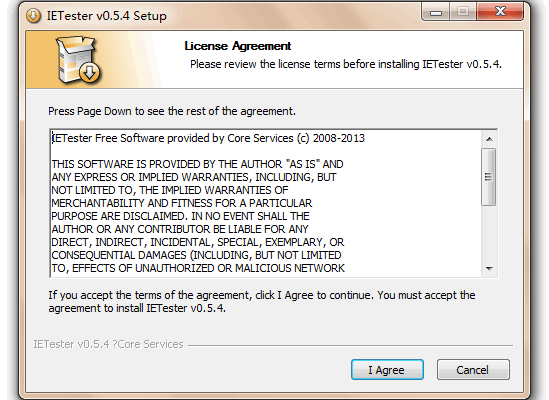The height and width of the screenshot is (400, 549).
Task: Click the IETester v0.5.4 Setup title text
Action: [107, 16]
